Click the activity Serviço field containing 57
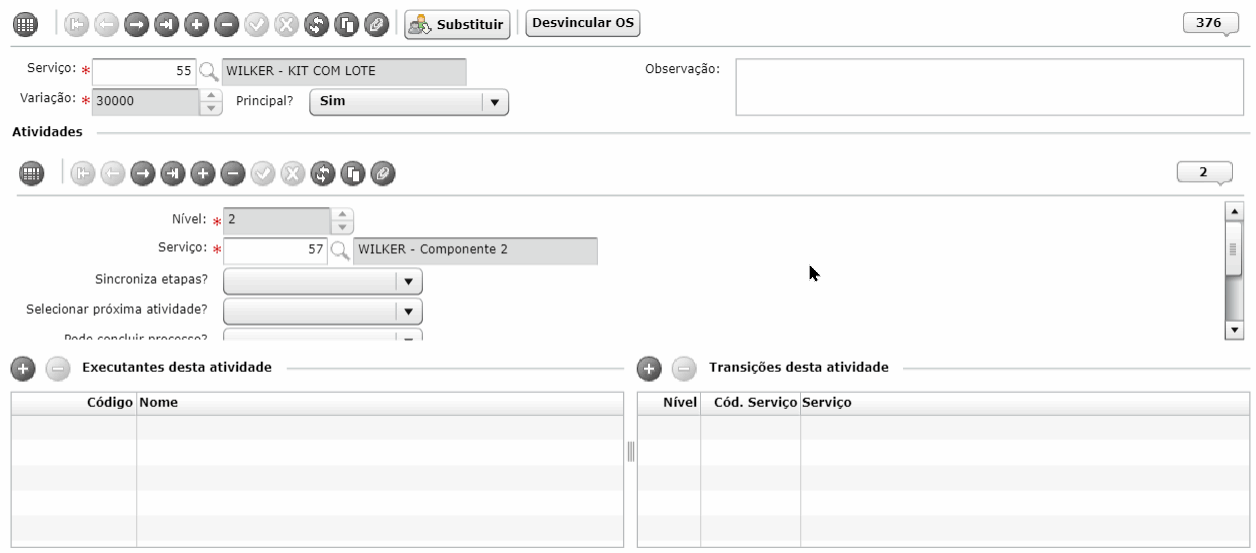 (276, 250)
